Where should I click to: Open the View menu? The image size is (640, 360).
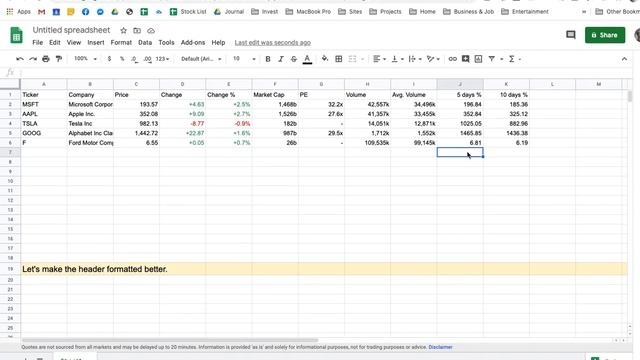point(74,42)
